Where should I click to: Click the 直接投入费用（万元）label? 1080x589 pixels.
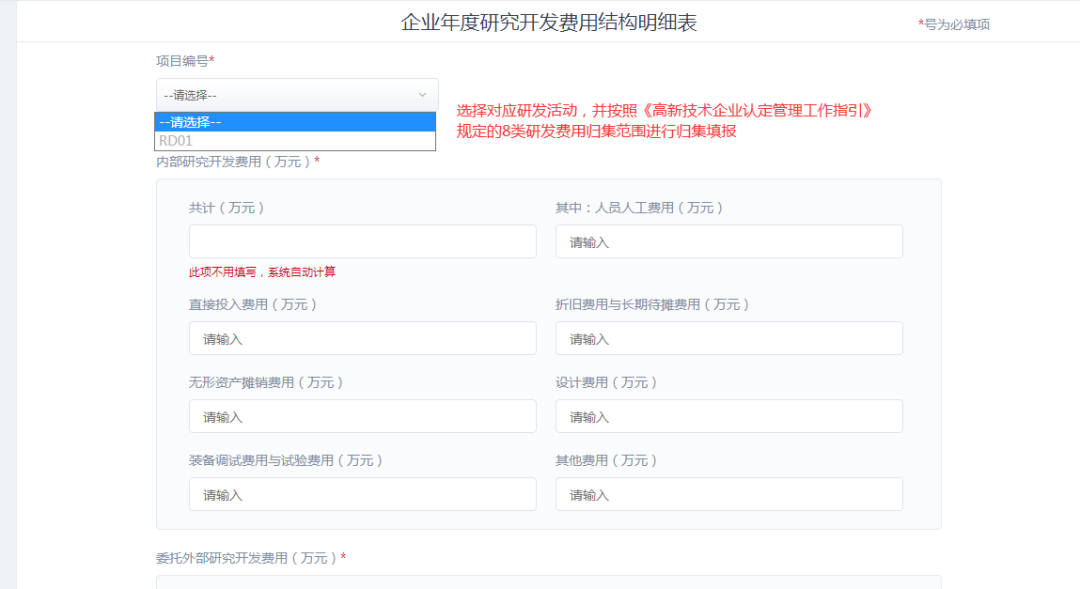click(253, 304)
